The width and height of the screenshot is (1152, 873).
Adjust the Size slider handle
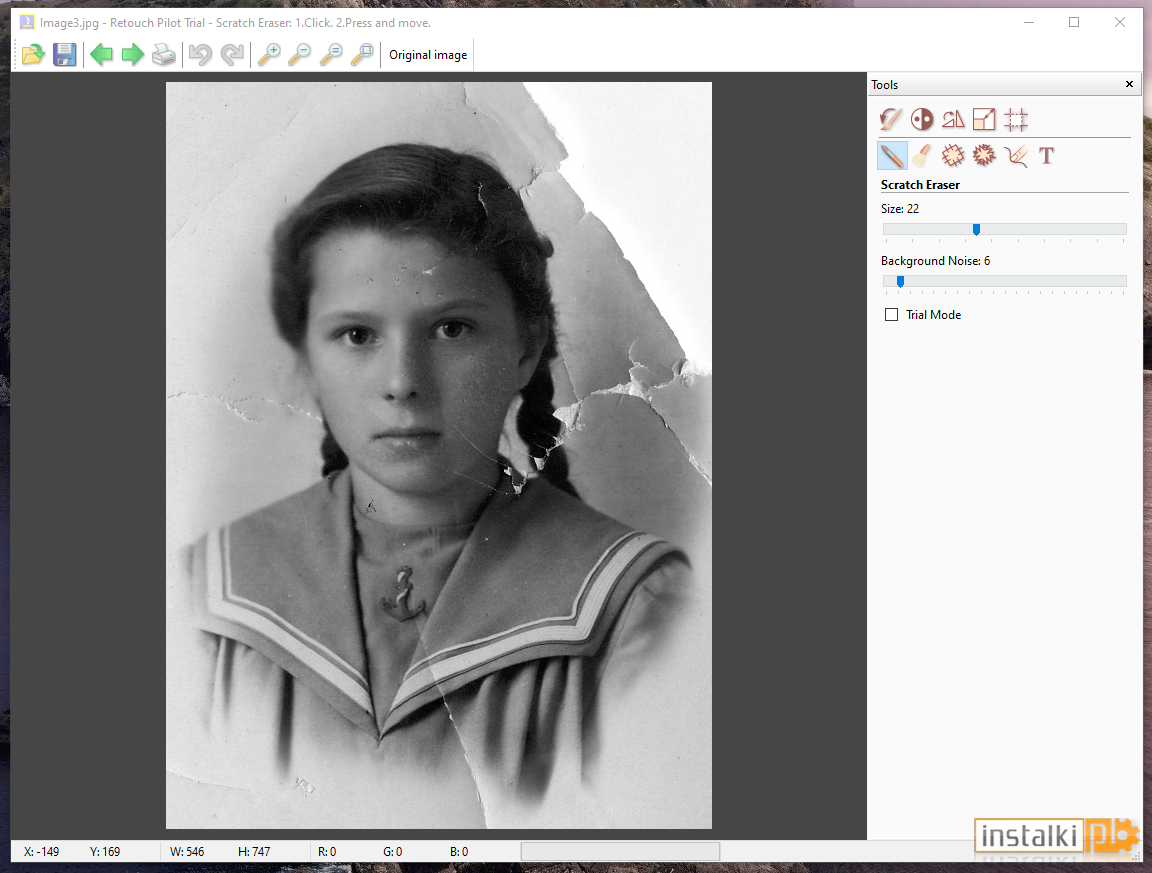coord(976,230)
